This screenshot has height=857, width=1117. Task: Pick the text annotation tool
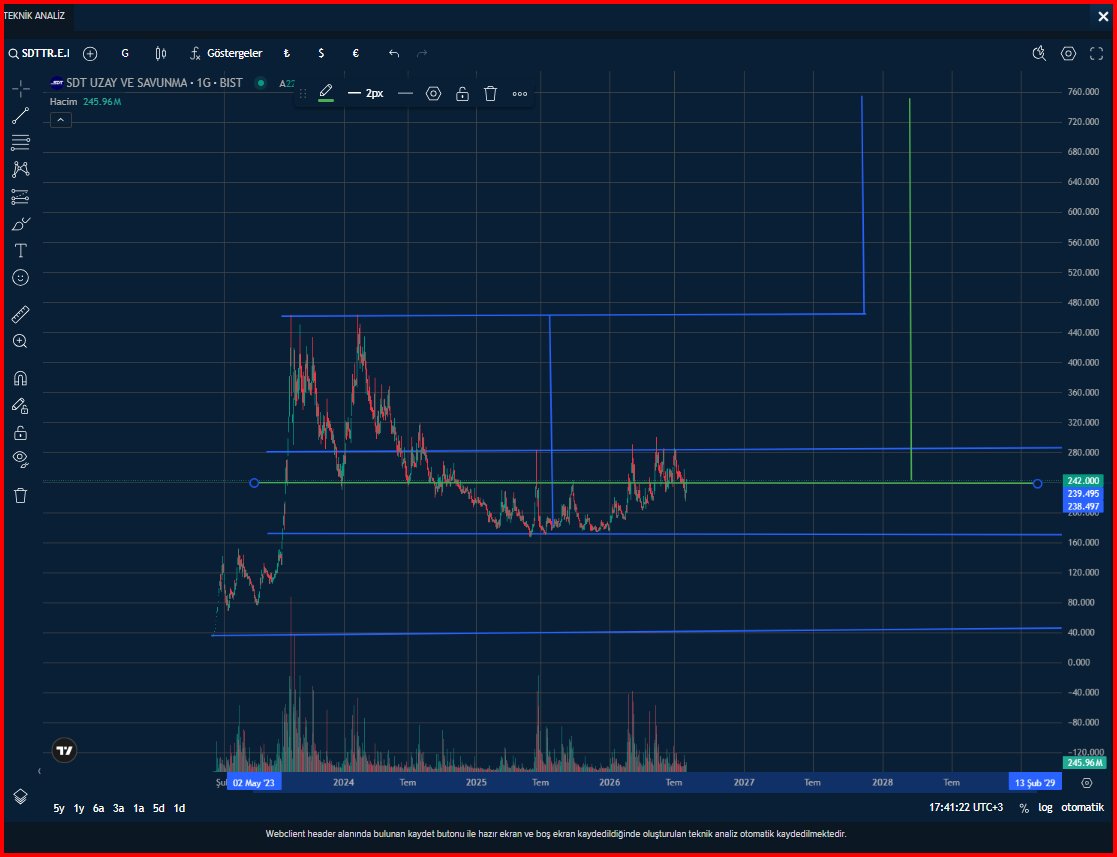pyautogui.click(x=21, y=251)
